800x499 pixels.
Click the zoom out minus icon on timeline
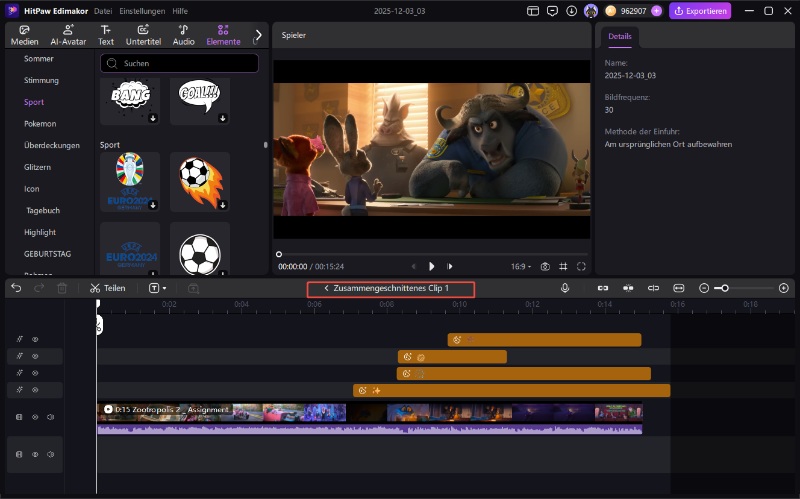(x=704, y=288)
